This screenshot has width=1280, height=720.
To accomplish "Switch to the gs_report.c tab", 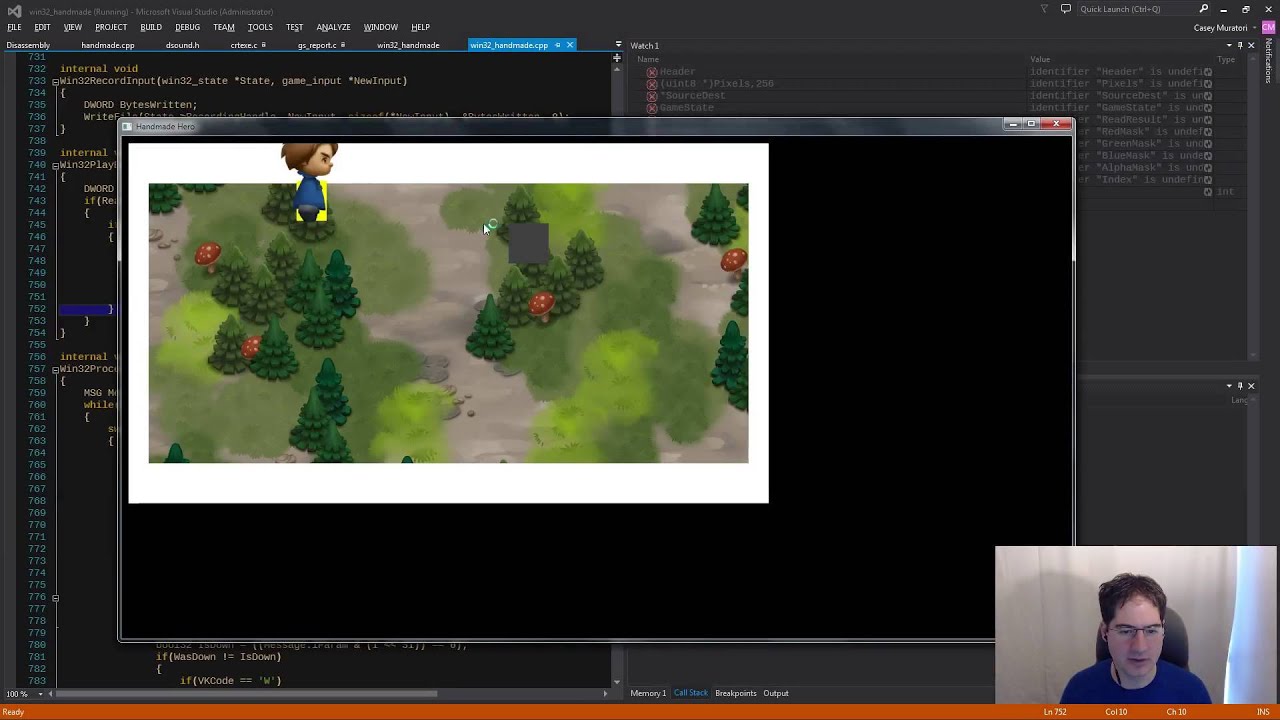I will click(x=316, y=45).
